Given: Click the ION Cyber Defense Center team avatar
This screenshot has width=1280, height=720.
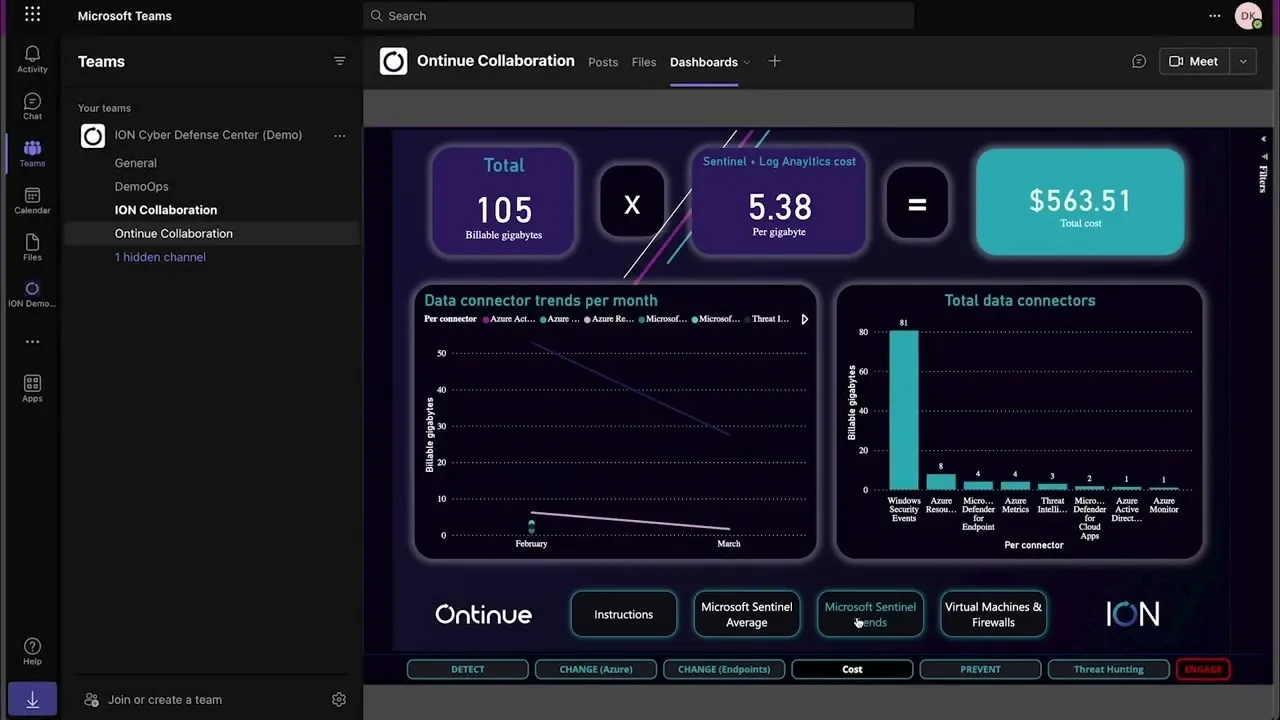Looking at the screenshot, I should (93, 136).
